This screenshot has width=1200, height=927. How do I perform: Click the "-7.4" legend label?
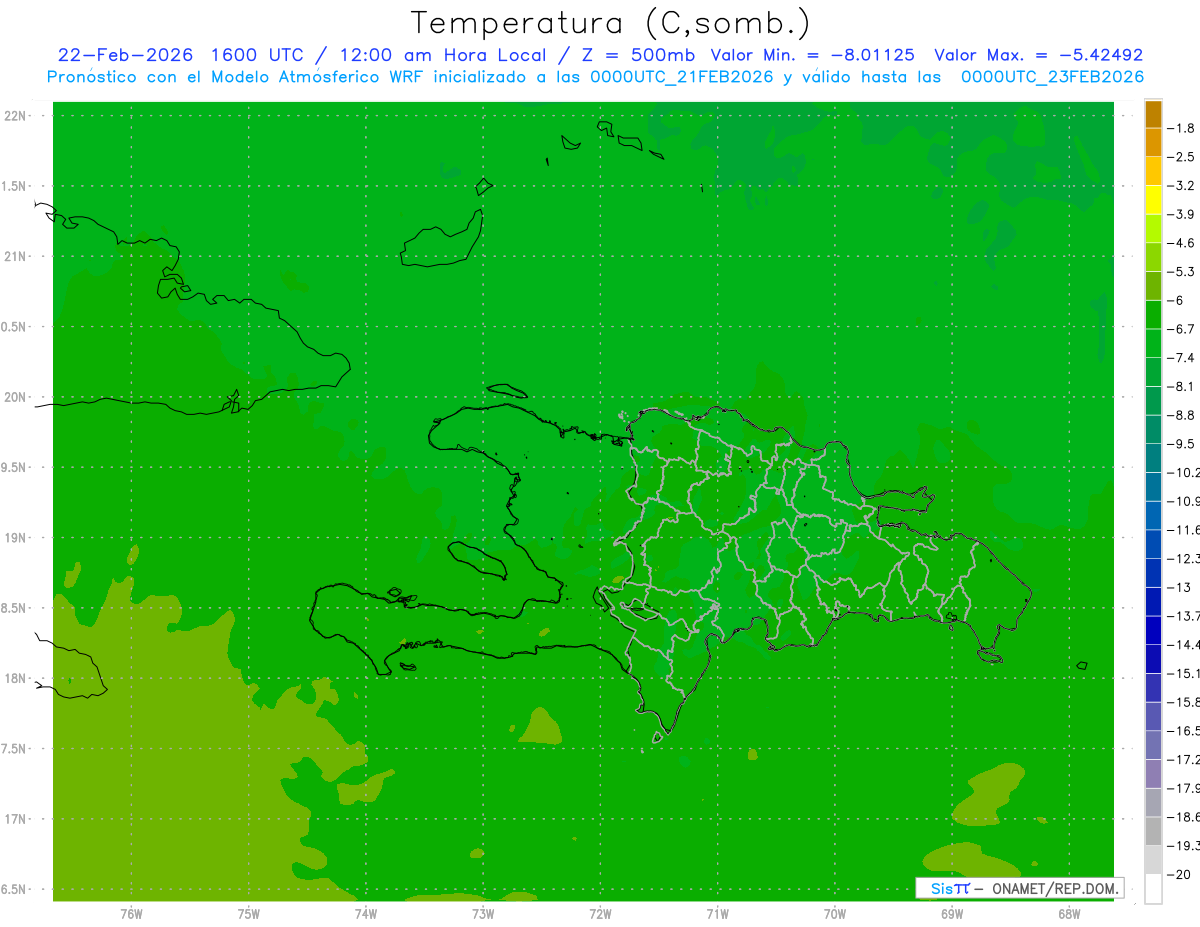tap(1181, 358)
